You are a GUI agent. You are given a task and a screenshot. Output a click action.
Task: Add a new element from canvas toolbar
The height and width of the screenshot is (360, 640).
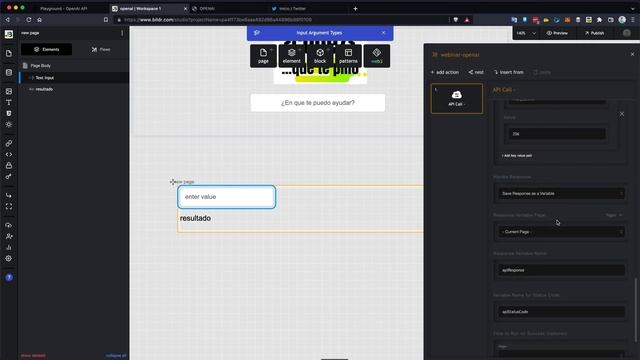point(291,56)
